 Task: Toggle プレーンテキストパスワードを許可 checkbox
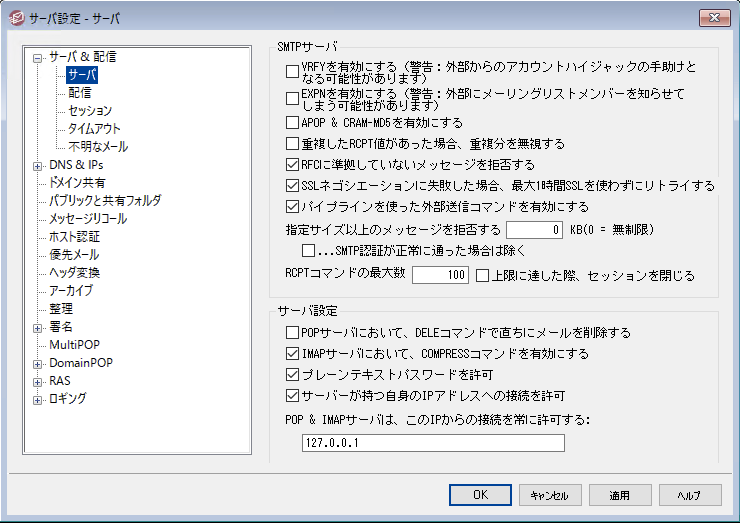[x=292, y=375]
